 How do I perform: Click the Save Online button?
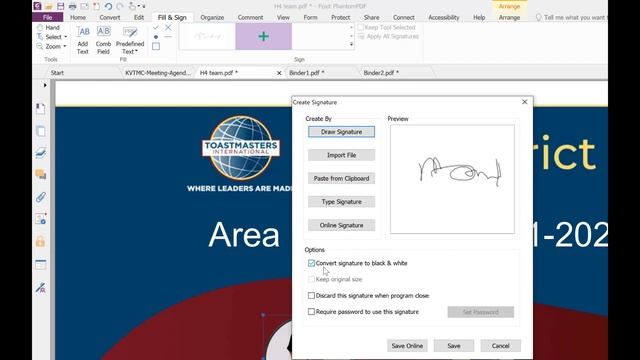[407, 346]
